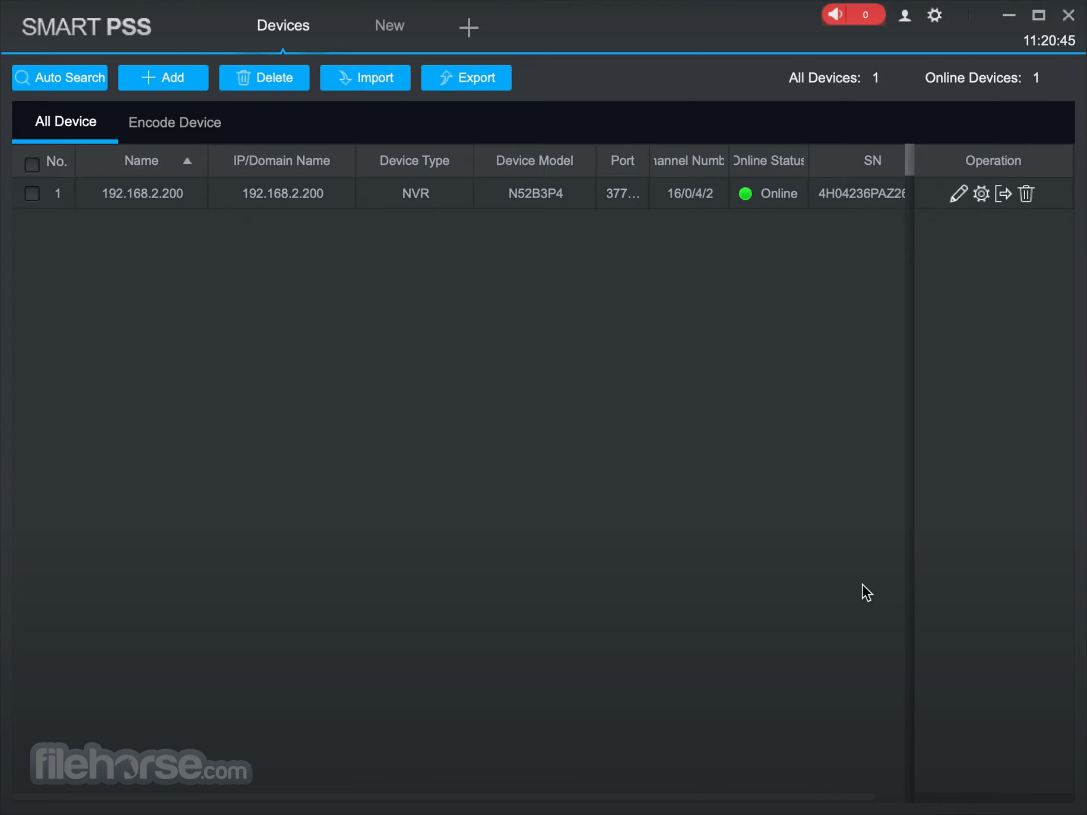Sort by Device Type column header
Image resolution: width=1087 pixels, height=815 pixels.
[x=415, y=161]
